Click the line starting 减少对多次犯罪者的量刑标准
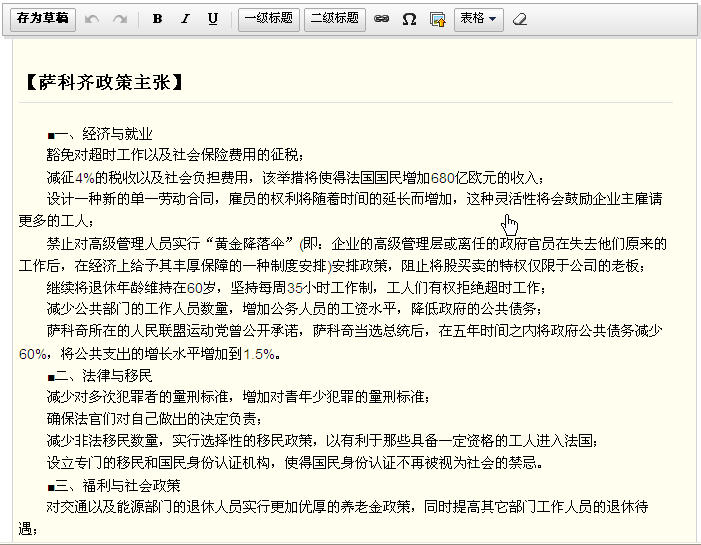The width and height of the screenshot is (701, 545). click(x=239, y=397)
